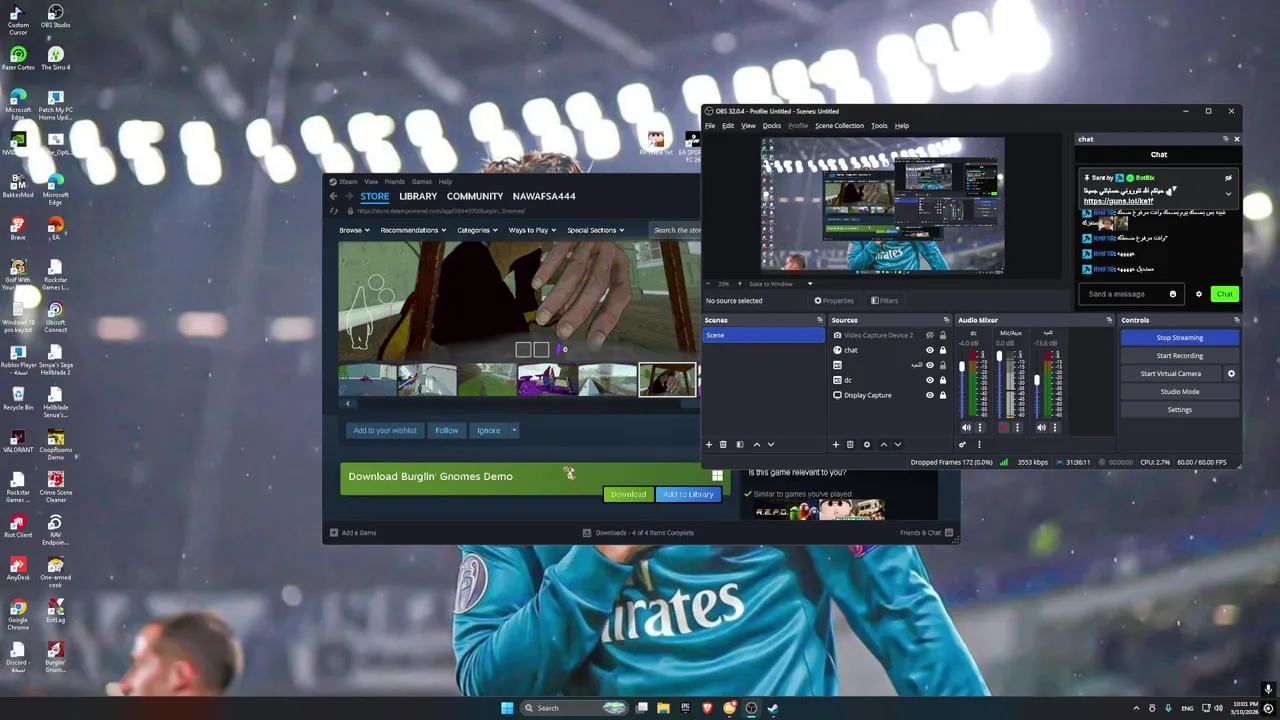
Task: Click Start Recording button
Action: (1180, 356)
